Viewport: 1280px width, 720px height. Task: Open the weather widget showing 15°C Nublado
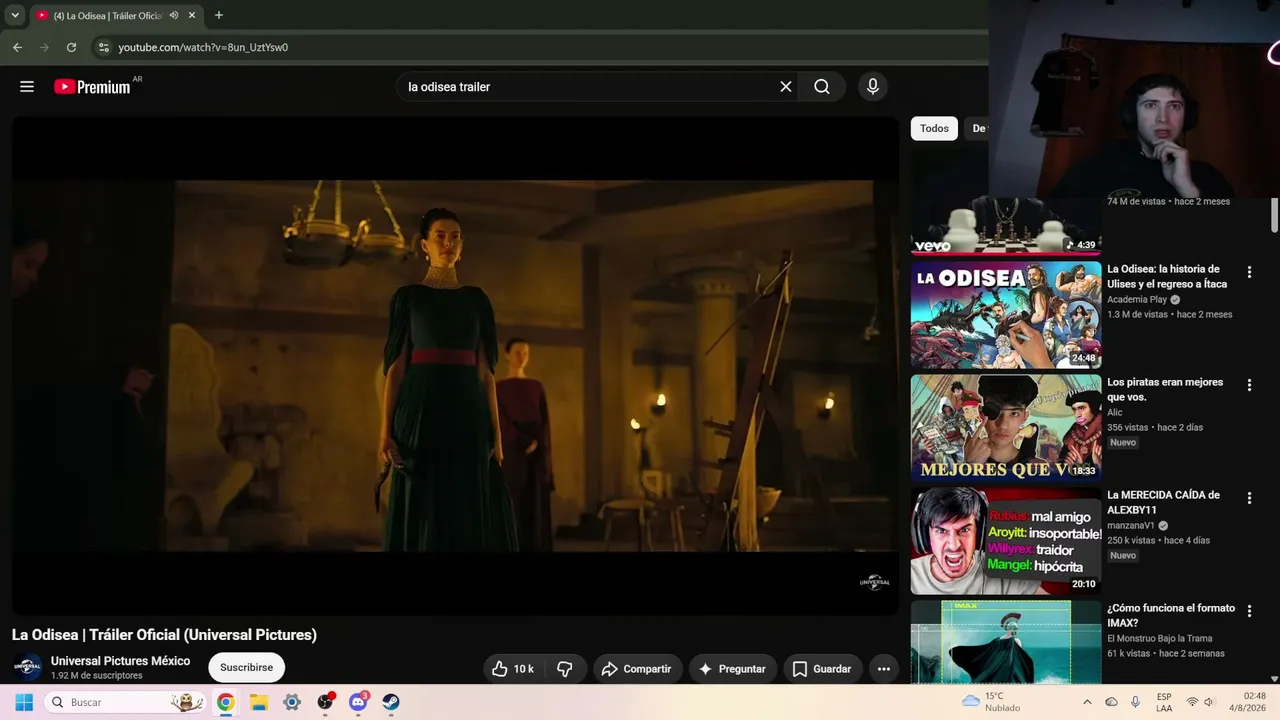coord(991,702)
